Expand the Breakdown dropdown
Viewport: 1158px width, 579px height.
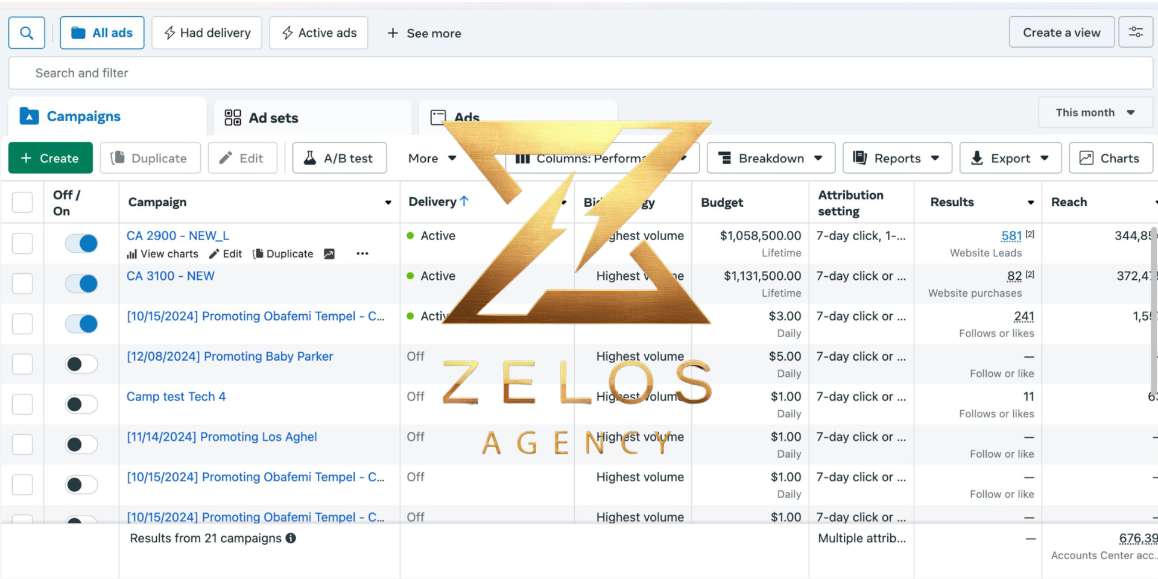pyautogui.click(x=771, y=158)
